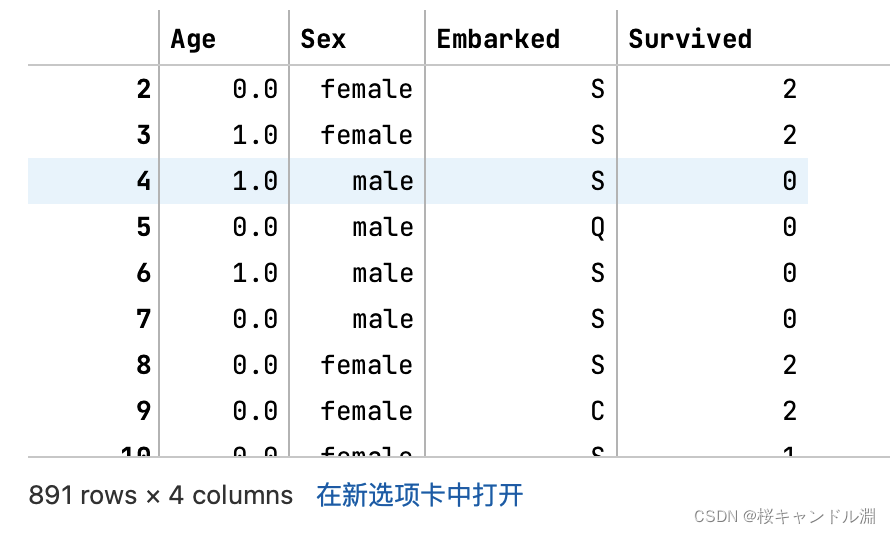Screen dimensions: 890x534
Task: Click the Sex column header
Action: pyautogui.click(x=323, y=39)
